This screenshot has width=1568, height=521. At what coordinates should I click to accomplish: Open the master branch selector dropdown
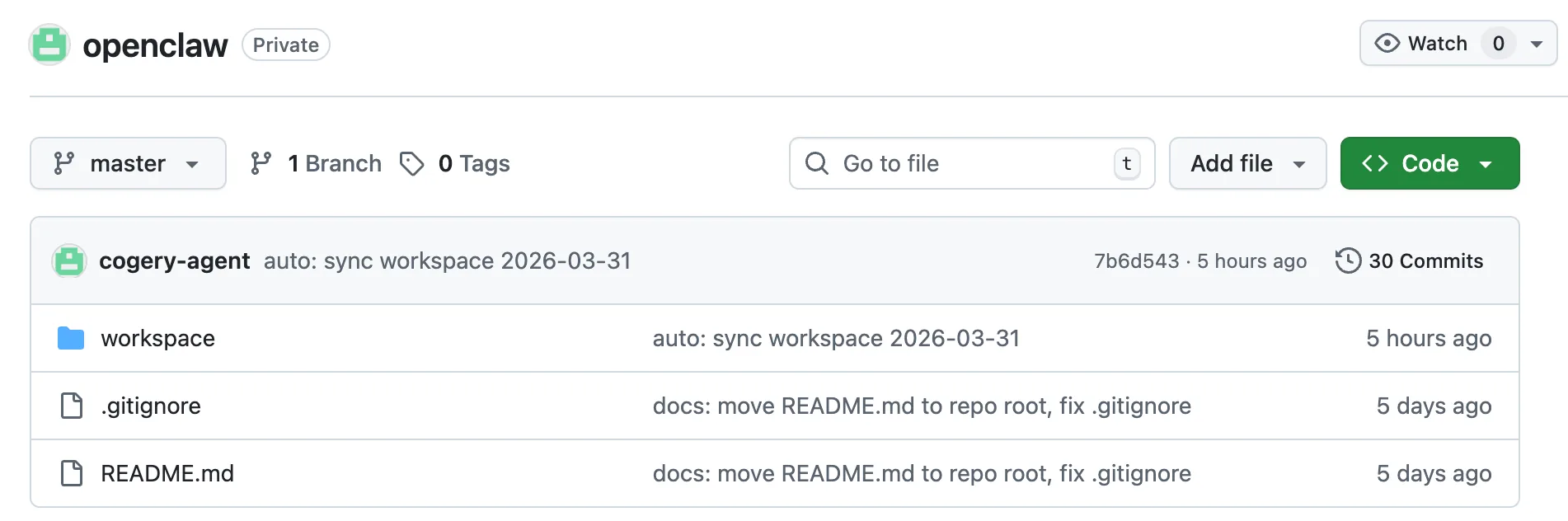coord(128,164)
